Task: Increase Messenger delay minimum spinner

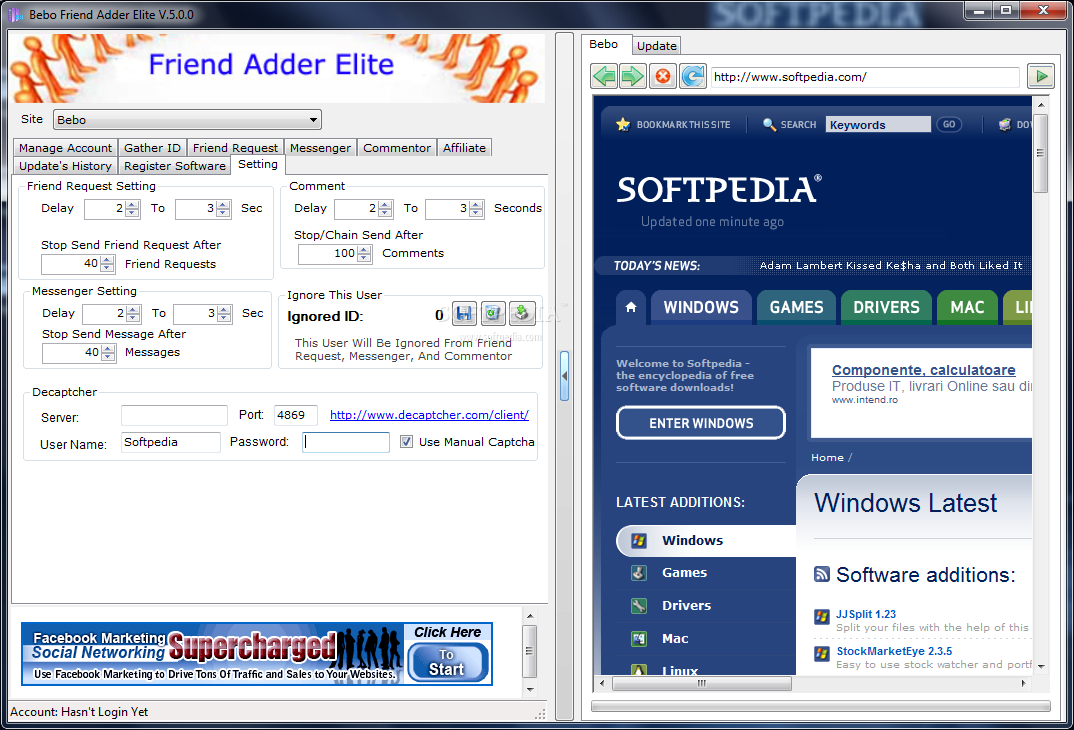Action: [134, 310]
